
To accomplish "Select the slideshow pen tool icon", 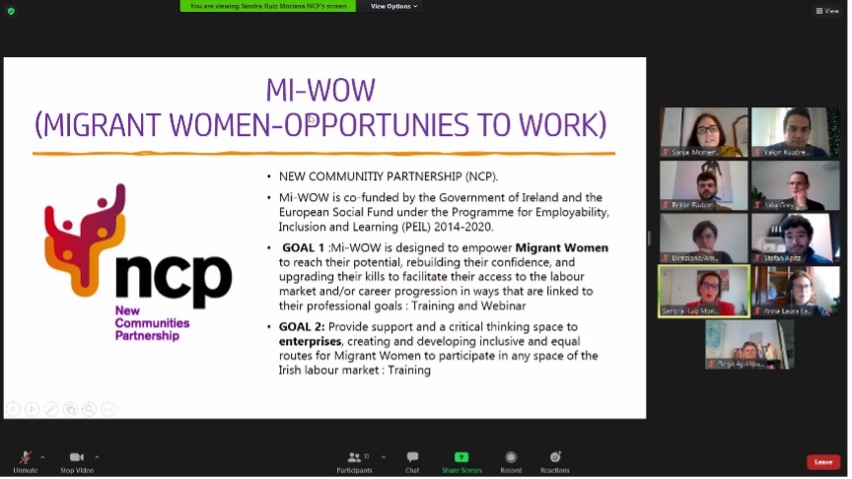I will pyautogui.click(x=51, y=409).
